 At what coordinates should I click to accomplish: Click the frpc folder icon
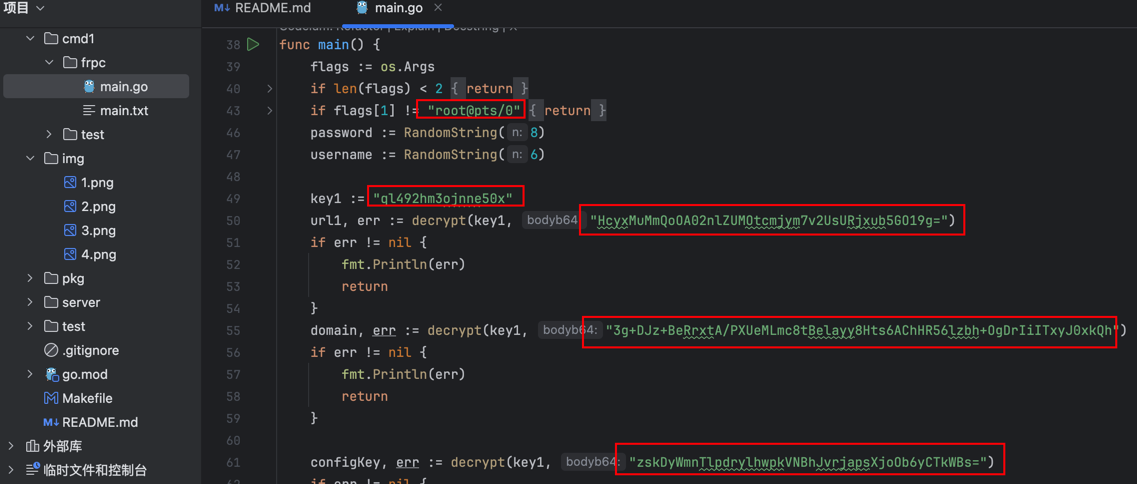pos(70,62)
